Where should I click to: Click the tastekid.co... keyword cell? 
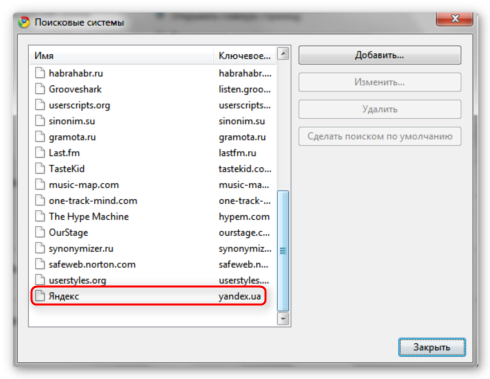coord(245,169)
